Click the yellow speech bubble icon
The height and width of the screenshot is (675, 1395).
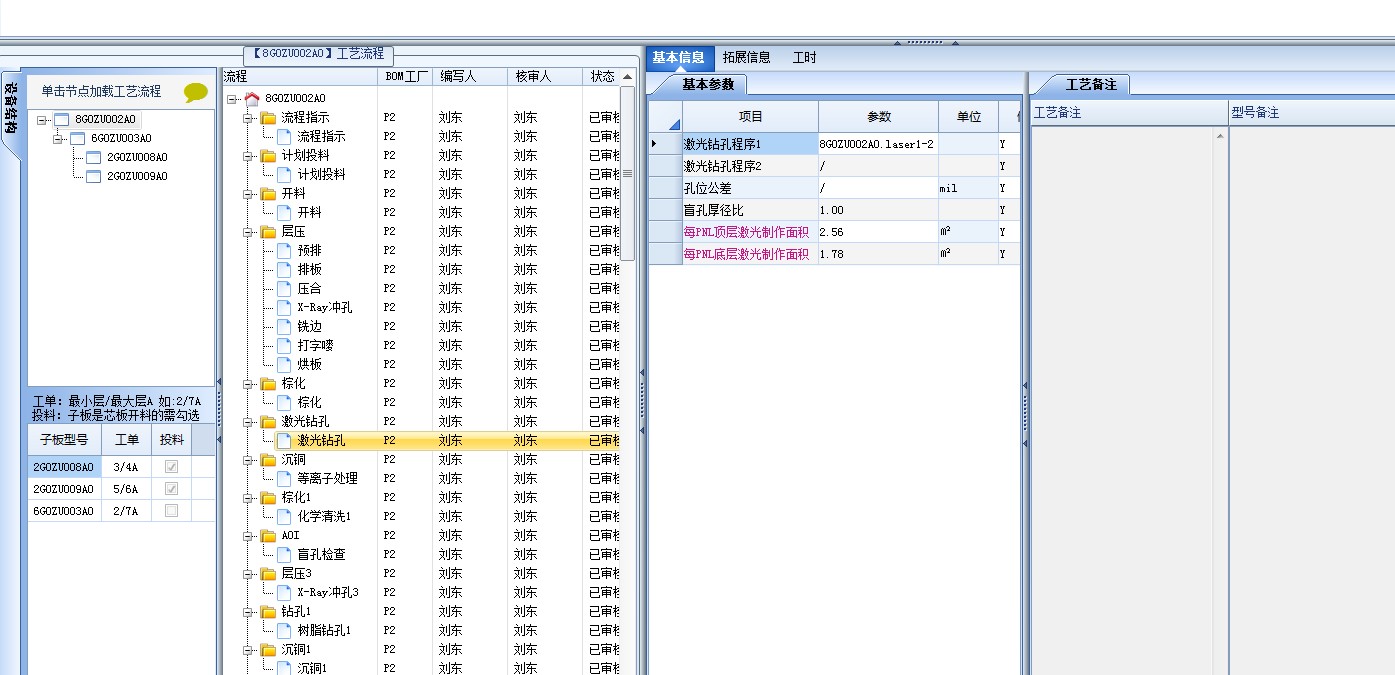(196, 92)
